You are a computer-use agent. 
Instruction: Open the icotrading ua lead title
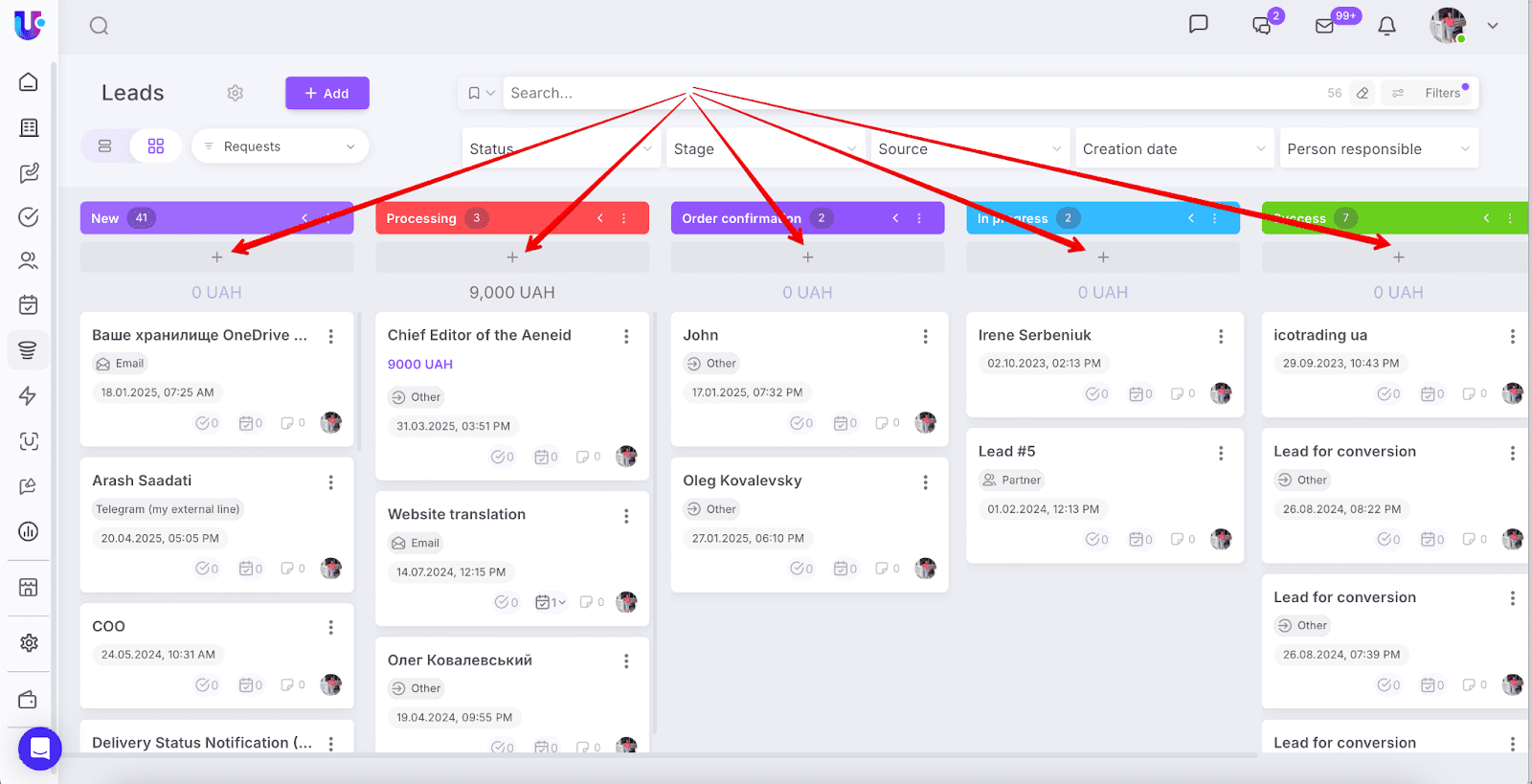1320,335
